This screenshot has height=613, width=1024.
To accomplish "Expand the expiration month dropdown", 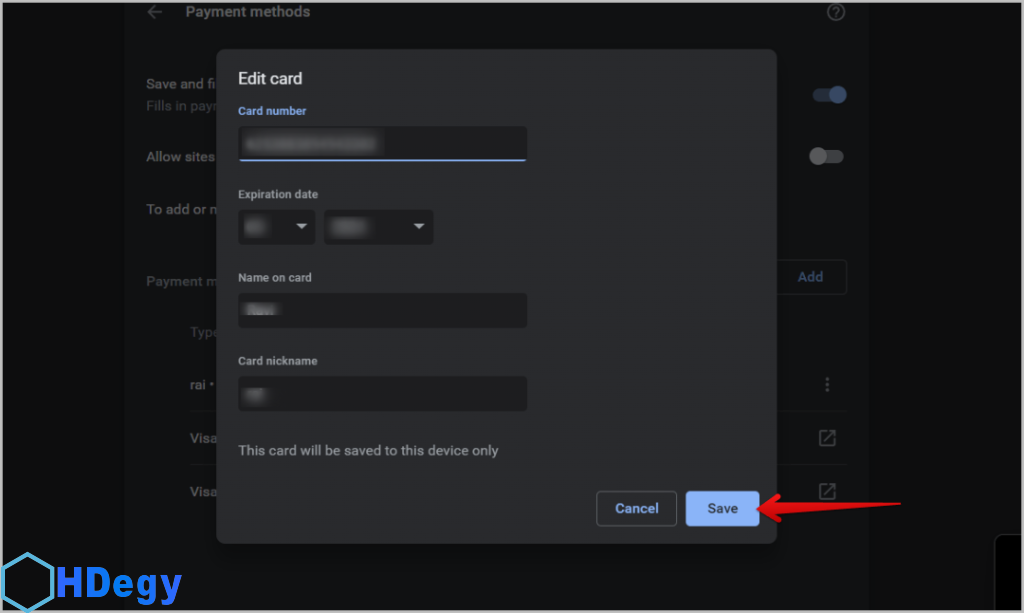I will point(277,227).
